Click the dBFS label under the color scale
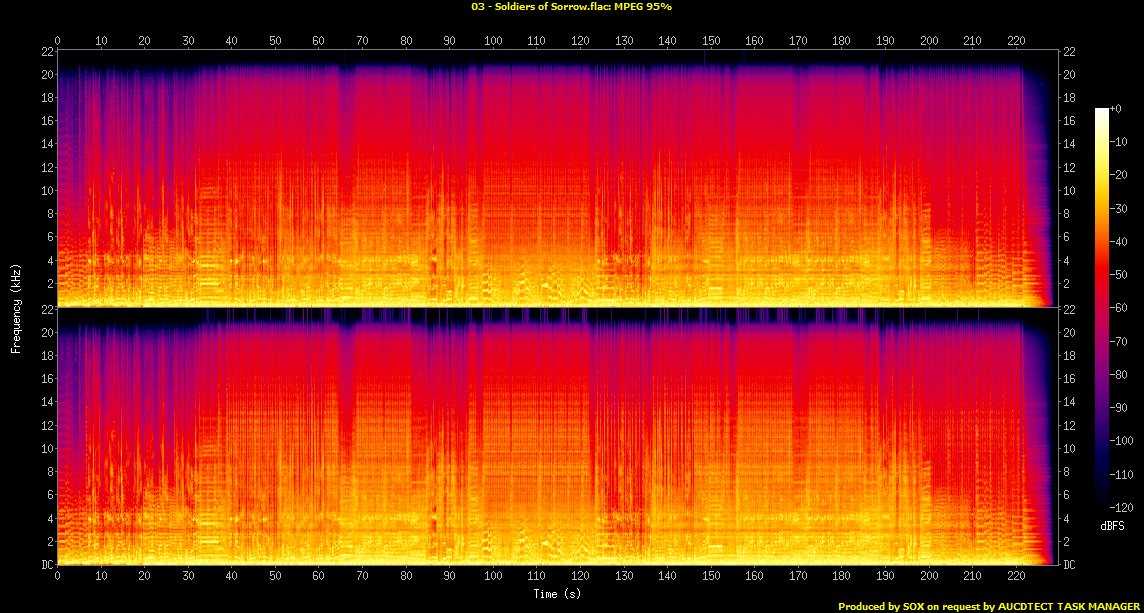Viewport: 1144px width, 613px height. coord(1114,525)
